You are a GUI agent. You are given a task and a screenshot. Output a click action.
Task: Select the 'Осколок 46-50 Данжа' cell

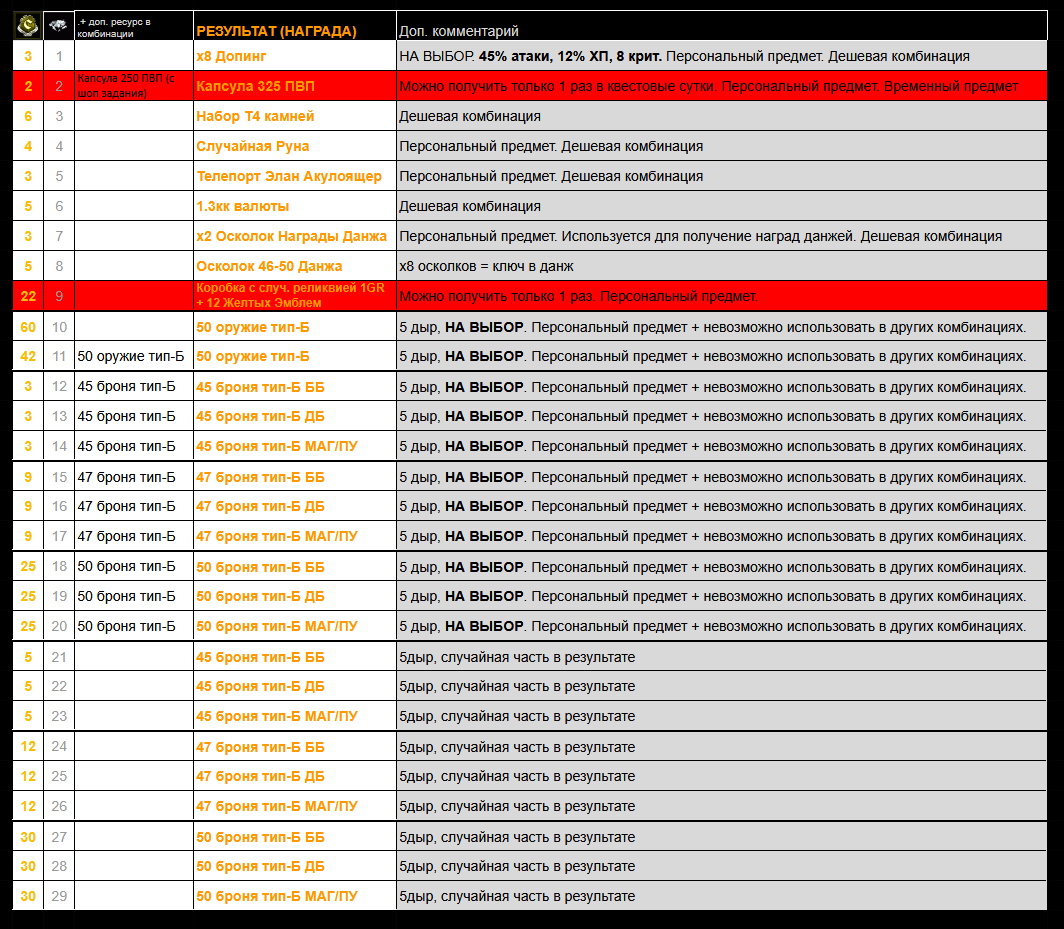point(268,267)
